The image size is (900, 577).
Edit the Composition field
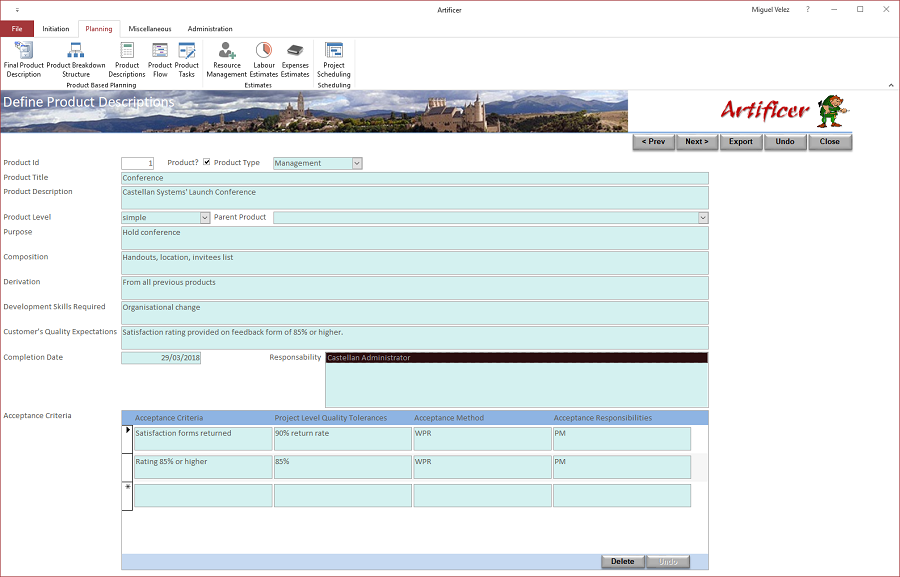pyautogui.click(x=415, y=263)
